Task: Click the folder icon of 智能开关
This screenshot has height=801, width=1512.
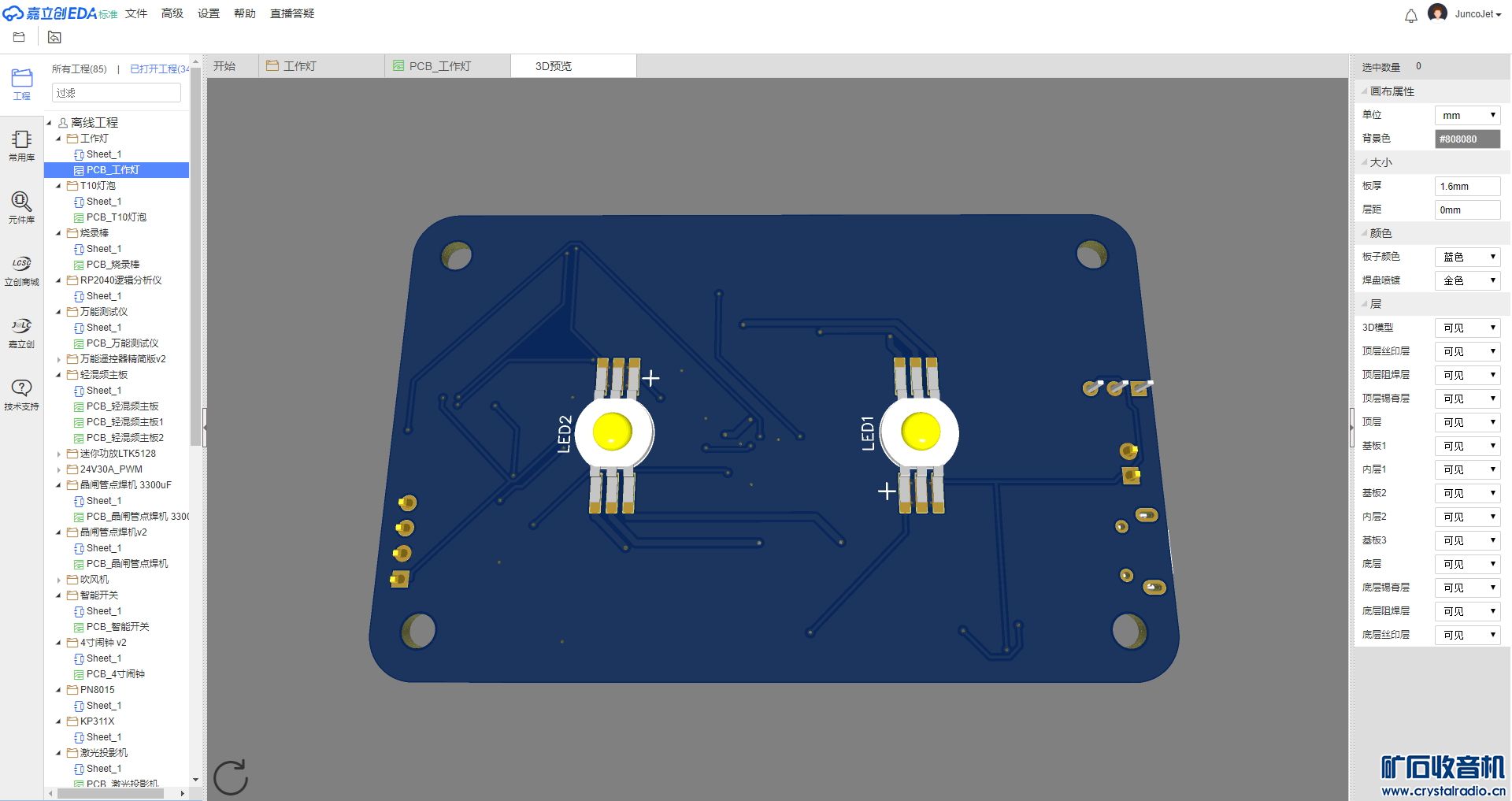Action: pyautogui.click(x=72, y=595)
